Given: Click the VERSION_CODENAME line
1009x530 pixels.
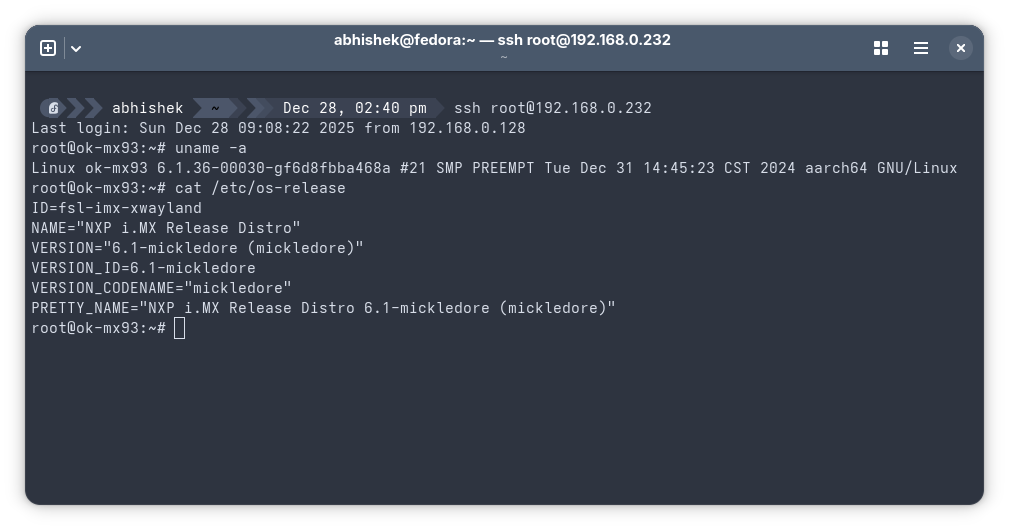Looking at the screenshot, I should click(161, 288).
